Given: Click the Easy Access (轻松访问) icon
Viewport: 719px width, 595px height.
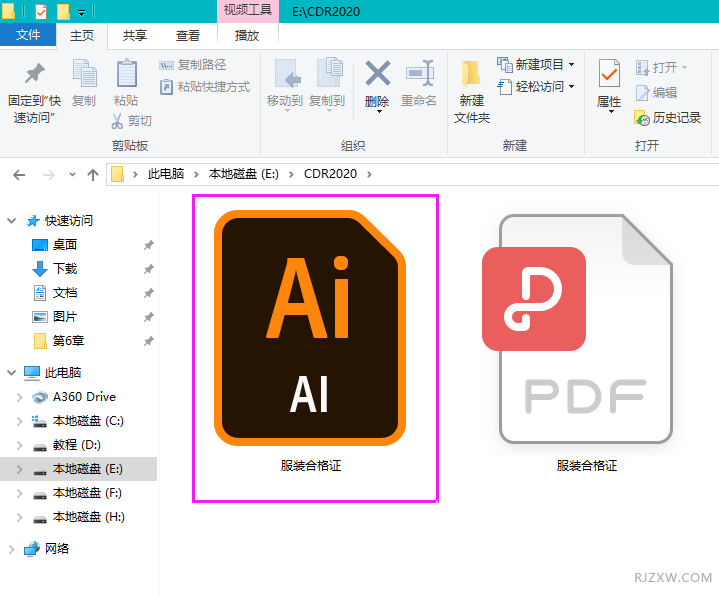Looking at the screenshot, I should [x=504, y=87].
